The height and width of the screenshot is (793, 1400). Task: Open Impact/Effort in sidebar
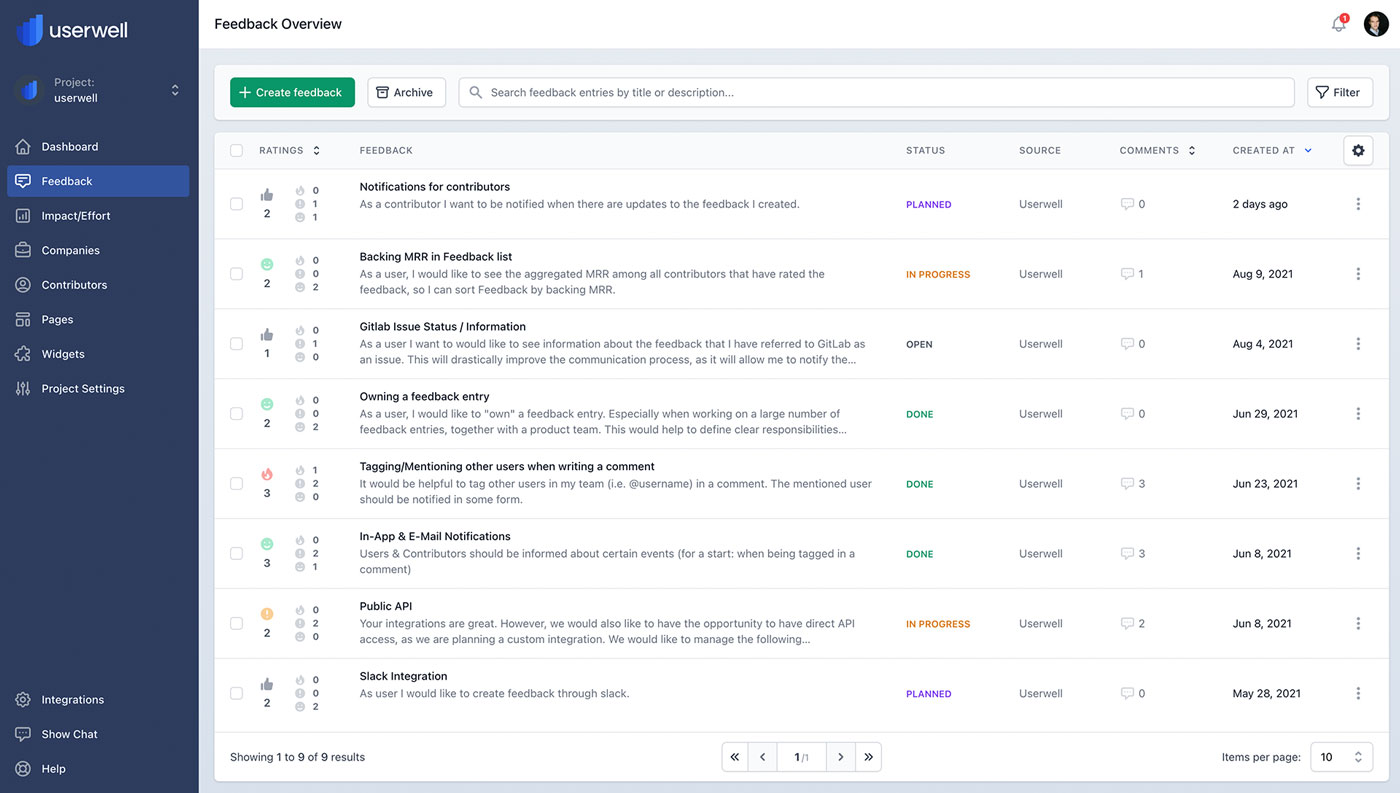tap(76, 216)
